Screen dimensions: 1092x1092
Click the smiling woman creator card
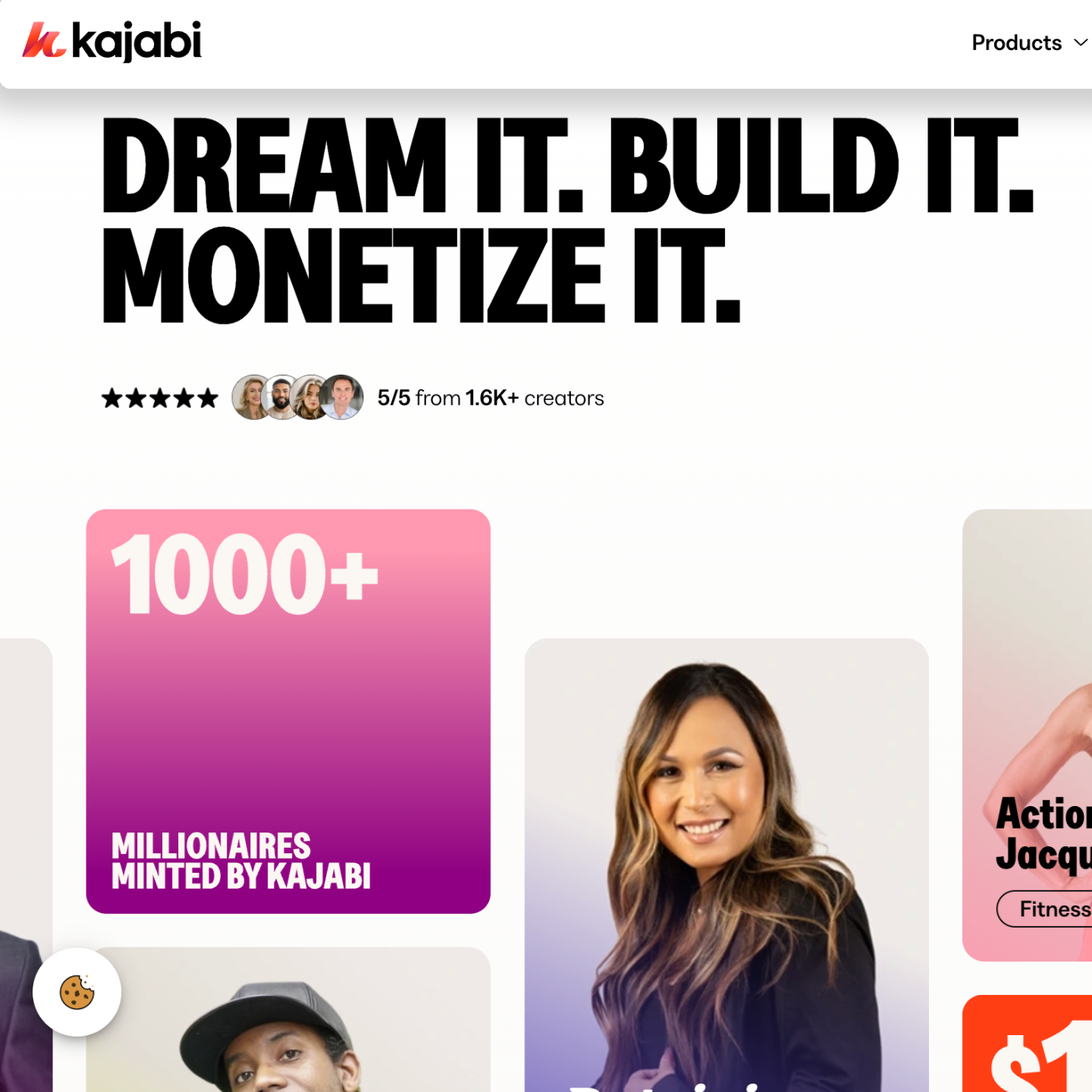(x=726, y=865)
